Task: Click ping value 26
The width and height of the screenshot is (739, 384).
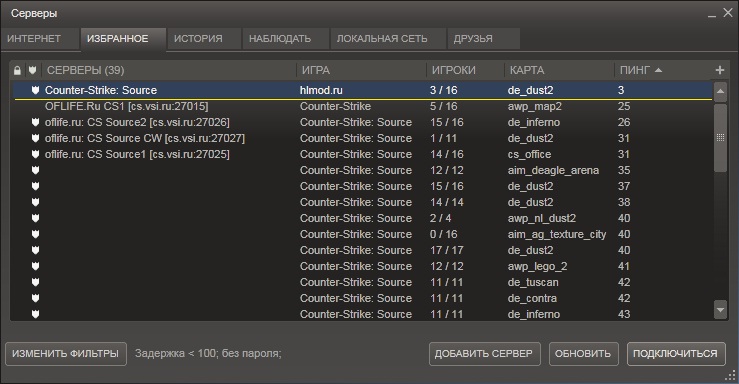Action: [x=624, y=122]
